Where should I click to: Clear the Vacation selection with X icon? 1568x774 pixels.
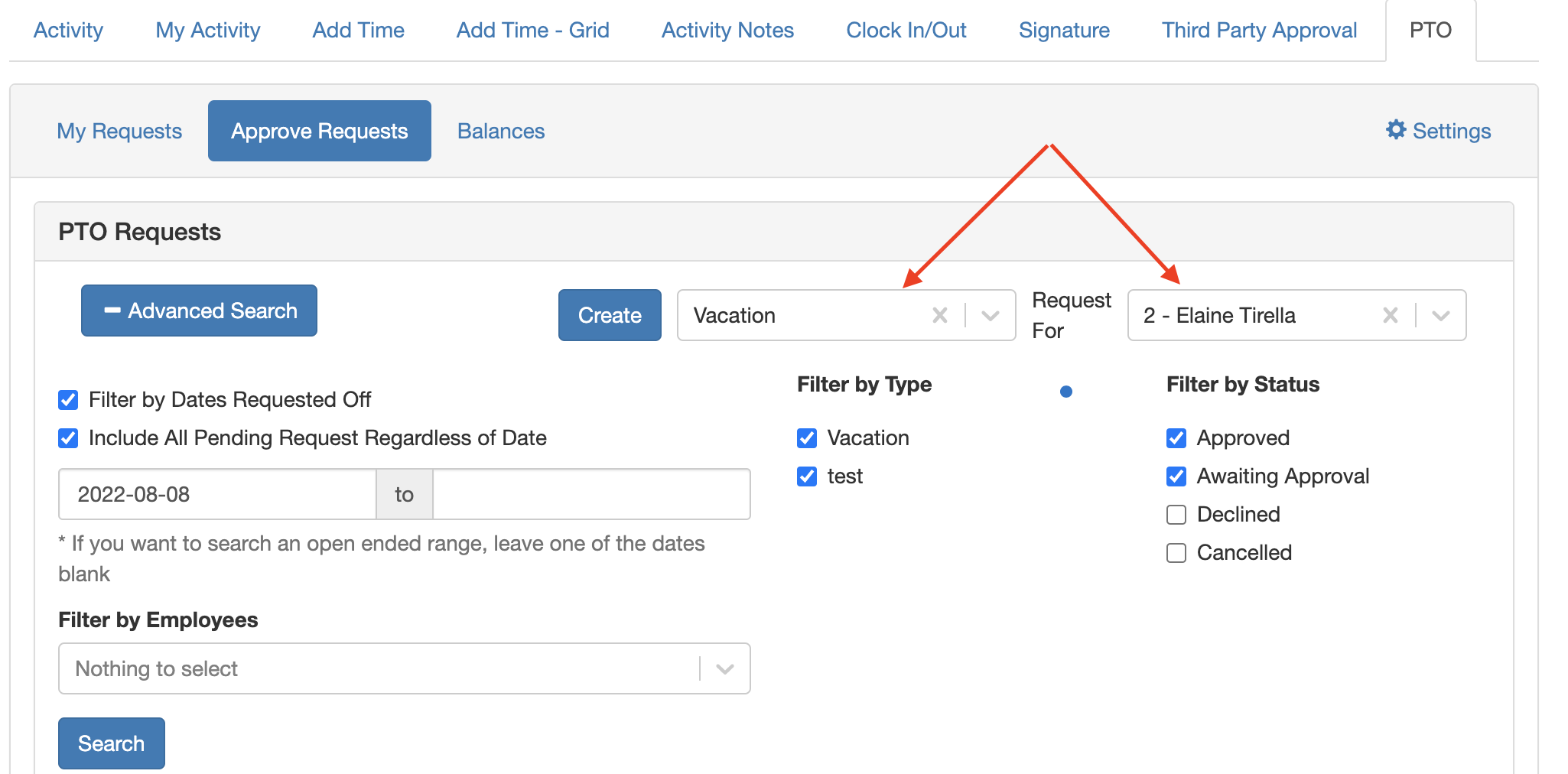pos(940,315)
